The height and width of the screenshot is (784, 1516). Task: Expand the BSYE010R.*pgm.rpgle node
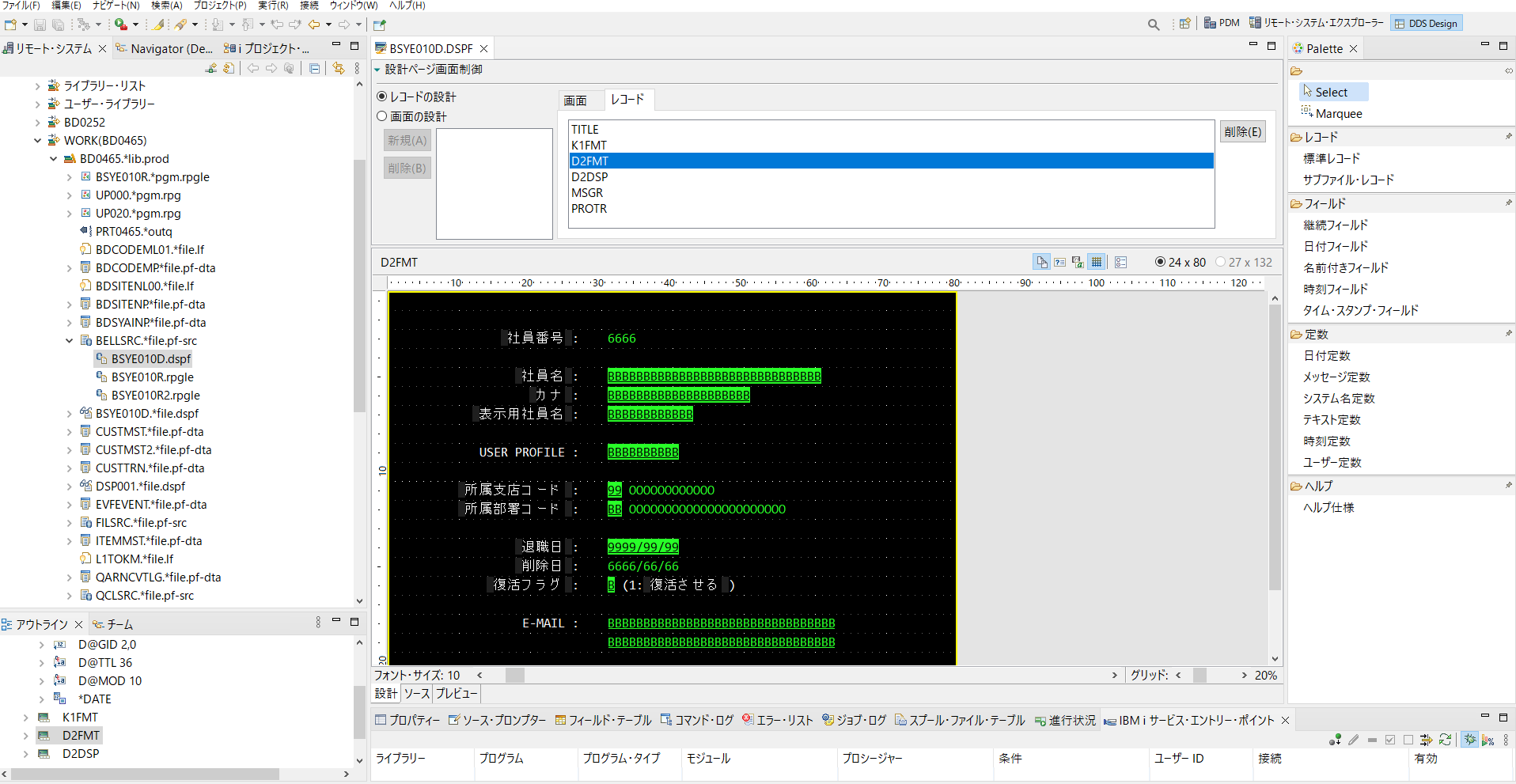pos(69,177)
